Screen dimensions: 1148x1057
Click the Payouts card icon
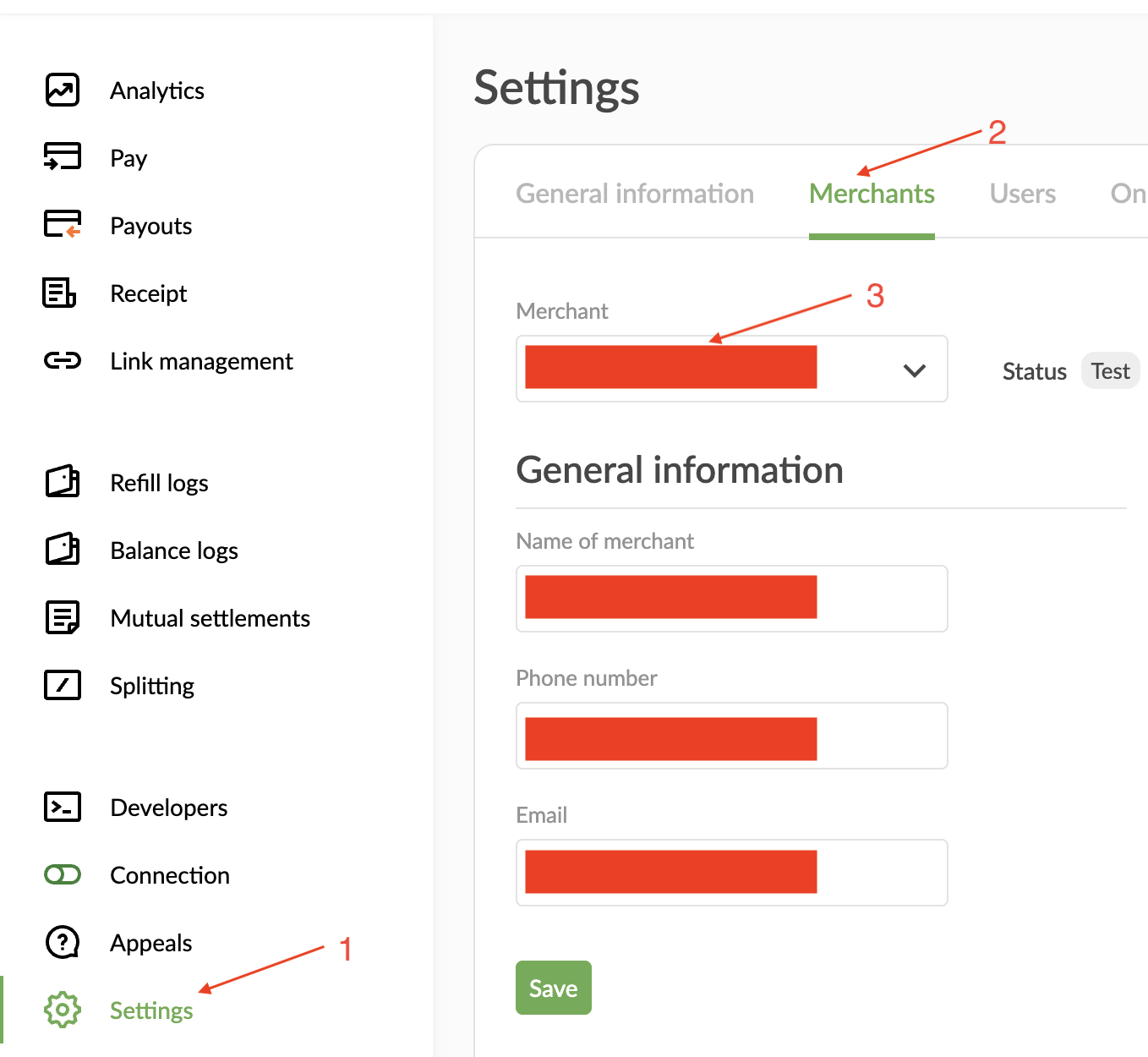coord(63,225)
